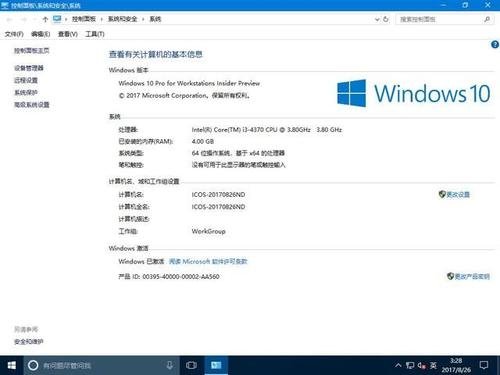This screenshot has height=375, width=500.
Task: Select computer name ICOS-20170826ND in the 计算机名 row
Action: 218,195
